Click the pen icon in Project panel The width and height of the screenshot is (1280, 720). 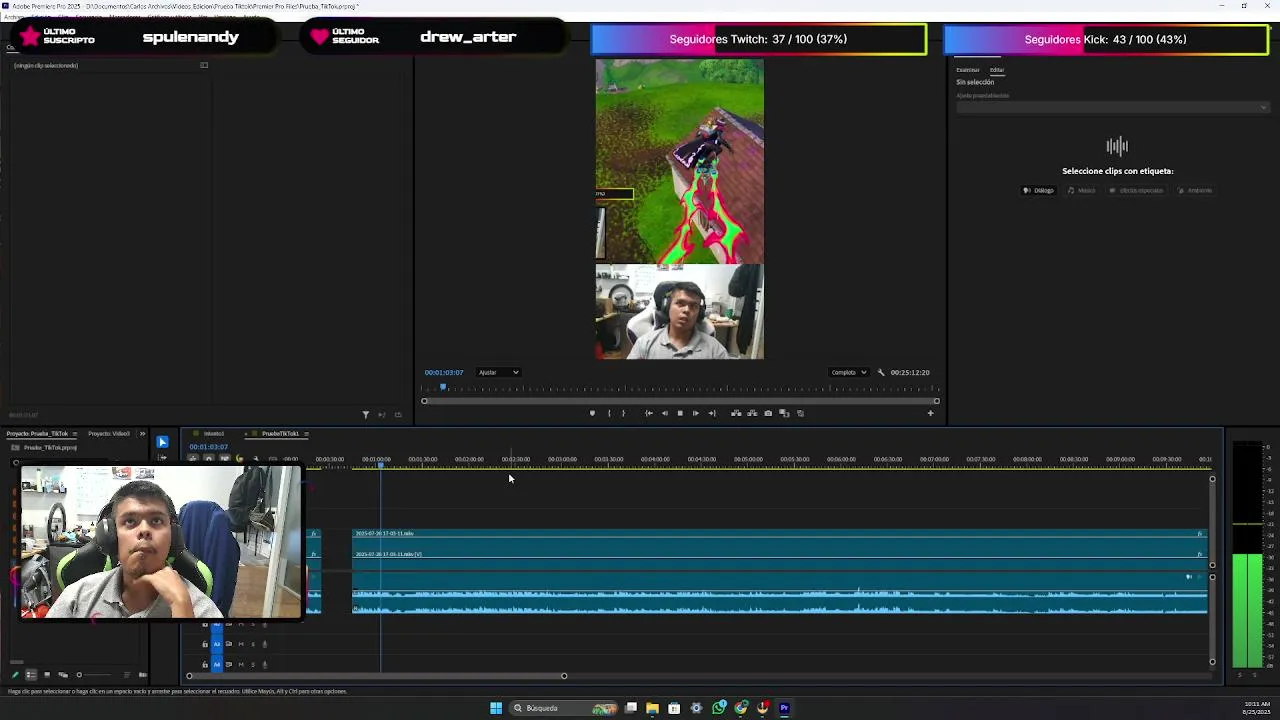point(15,675)
